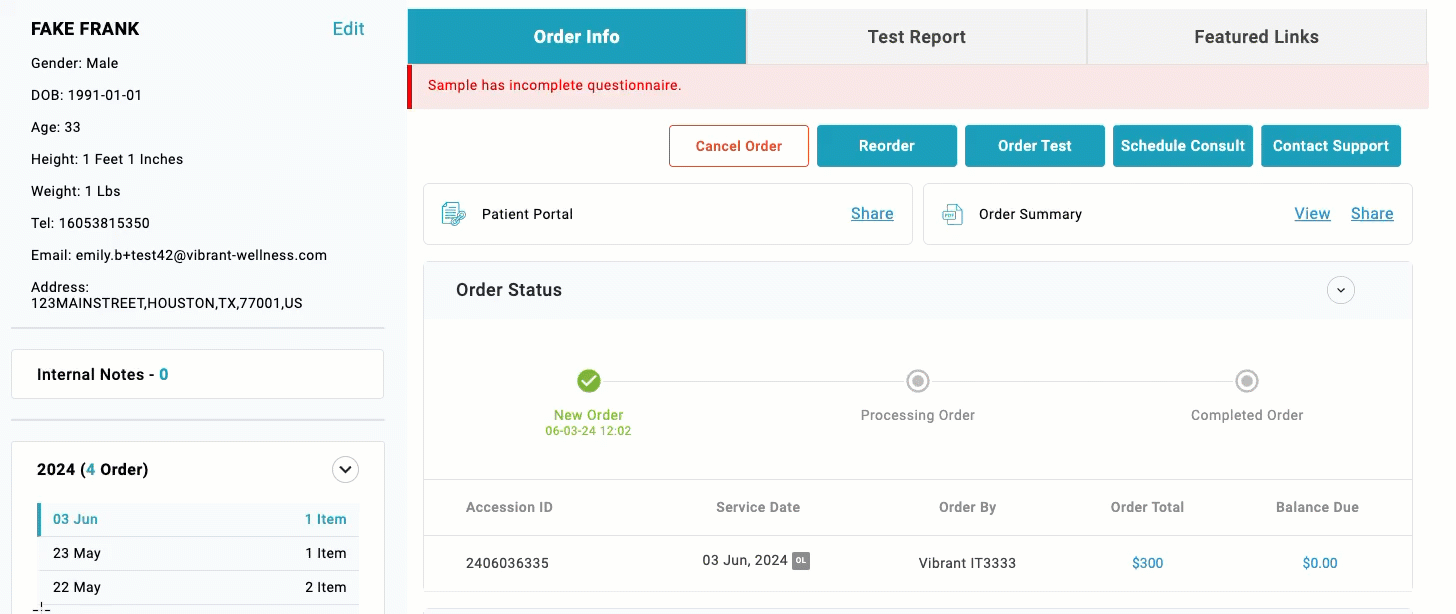
Task: Click the Completed Order step marker
Action: tap(1246, 381)
